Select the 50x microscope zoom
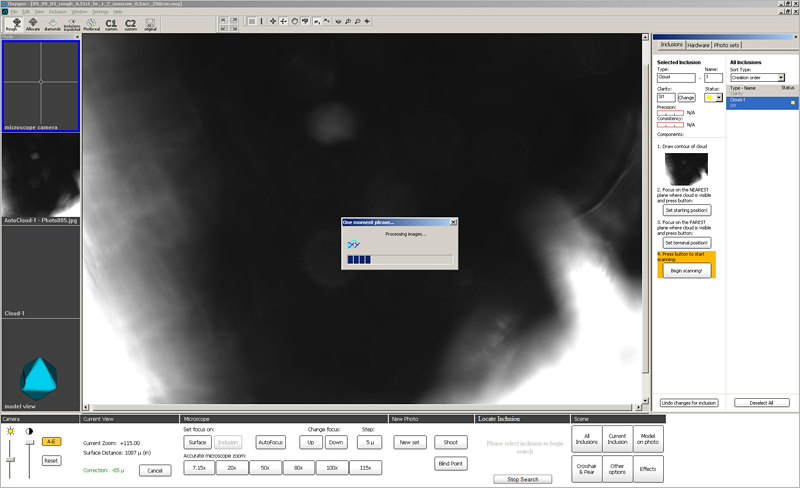 click(x=265, y=467)
